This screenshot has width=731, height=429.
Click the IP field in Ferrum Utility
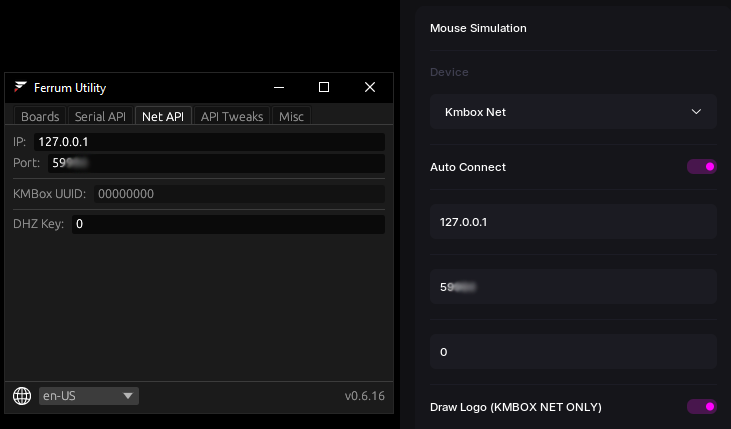click(x=209, y=143)
